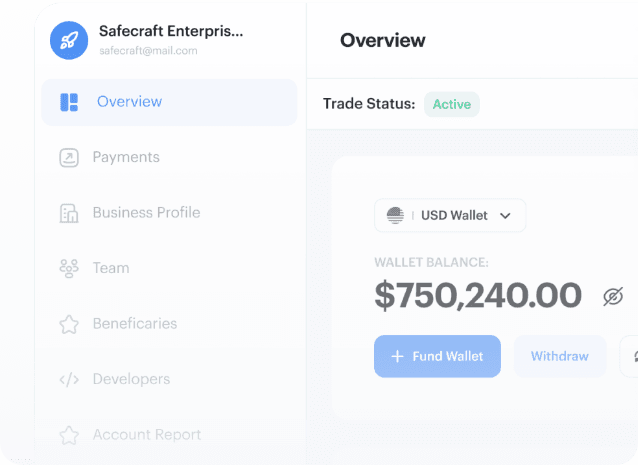
Task: Click the Developers code brackets icon
Action: 69,380
